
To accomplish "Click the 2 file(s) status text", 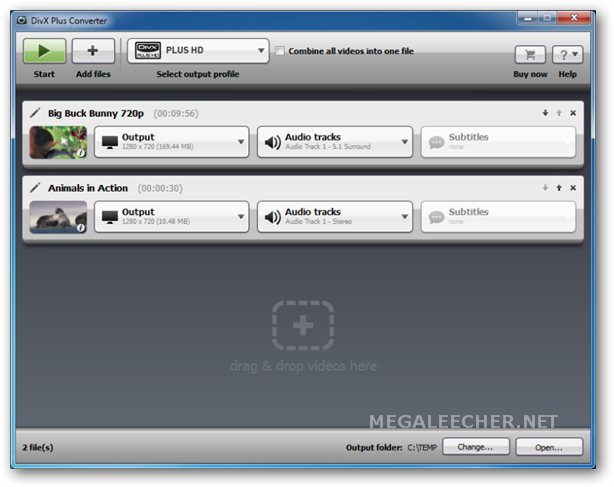I will 38,447.
